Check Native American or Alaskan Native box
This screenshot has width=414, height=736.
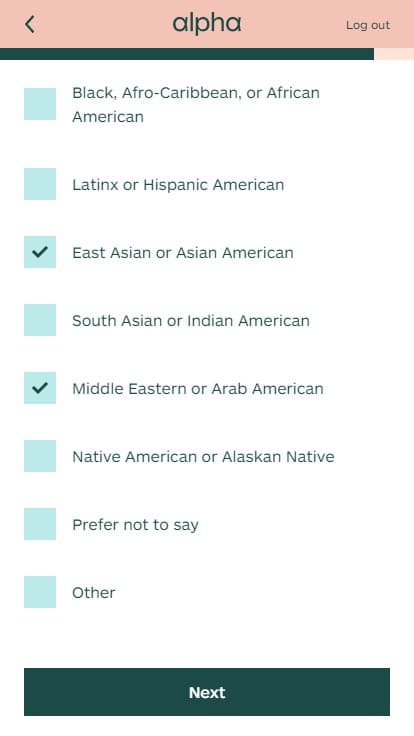click(40, 456)
